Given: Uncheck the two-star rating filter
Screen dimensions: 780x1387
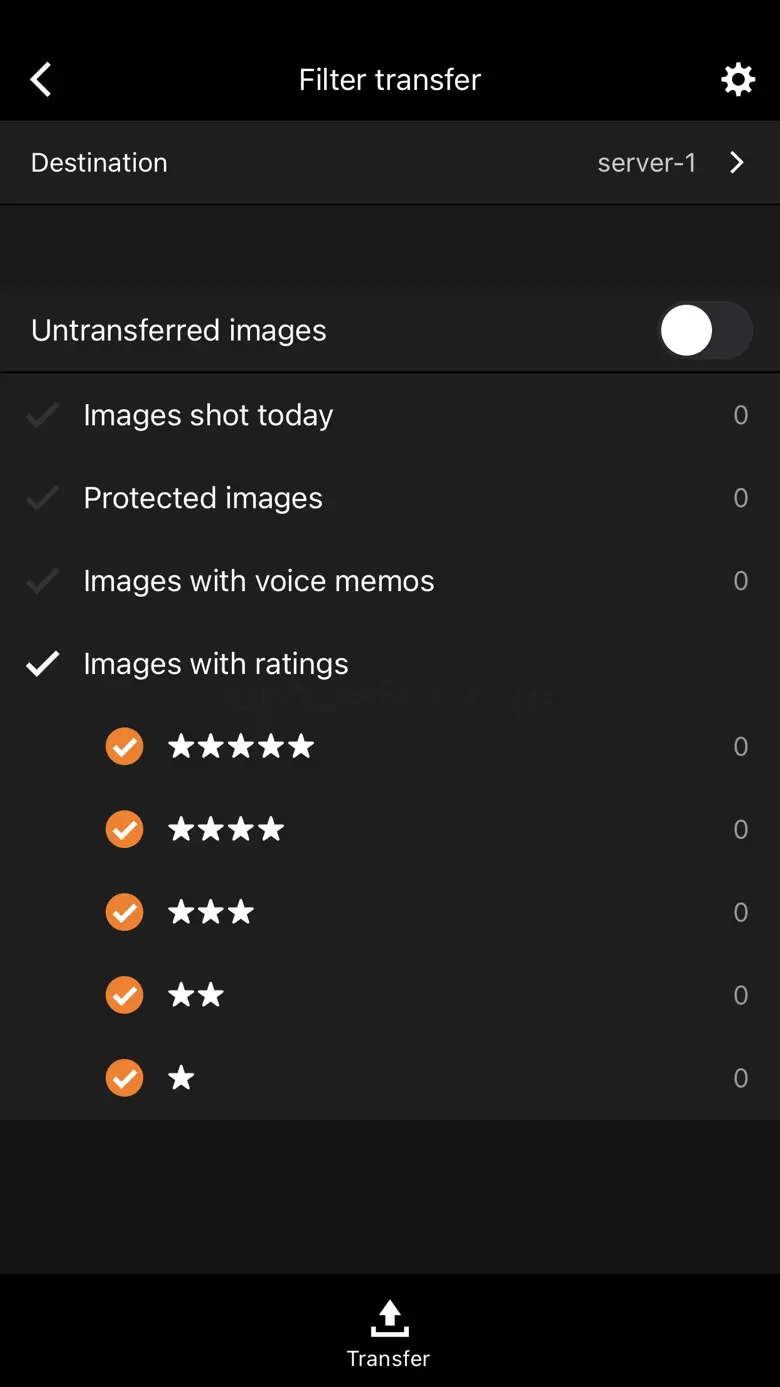Looking at the screenshot, I should pyautogui.click(x=125, y=995).
